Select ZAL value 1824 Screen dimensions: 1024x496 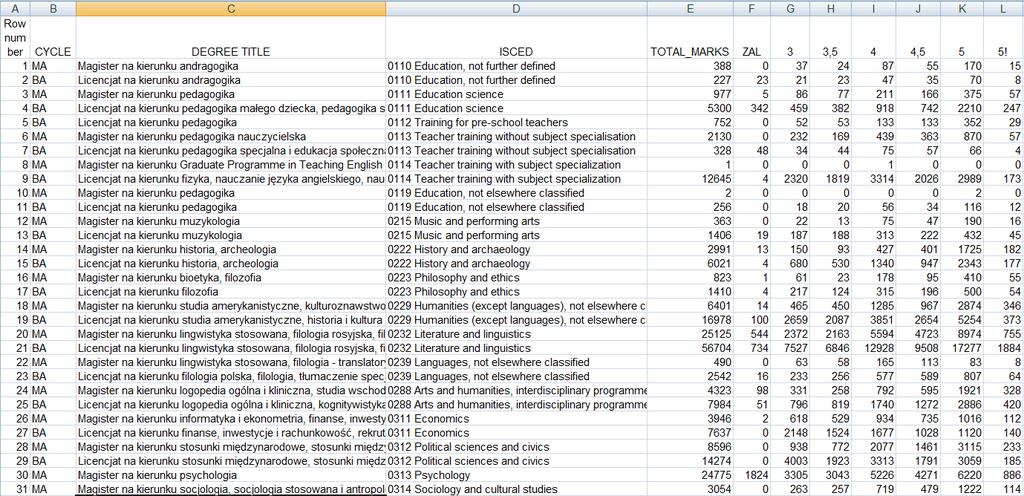pos(752,475)
